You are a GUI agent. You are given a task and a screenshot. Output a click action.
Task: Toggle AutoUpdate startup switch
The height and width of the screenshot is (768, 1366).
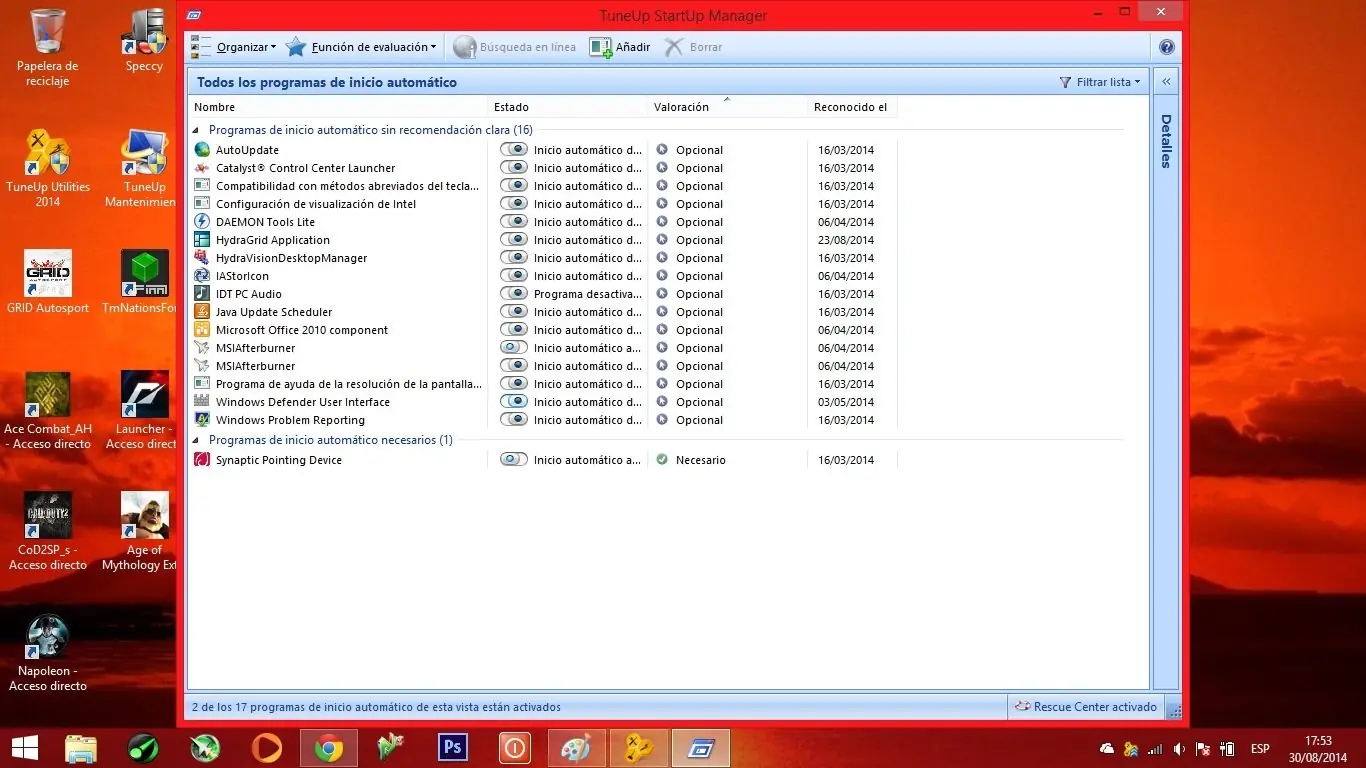(514, 150)
